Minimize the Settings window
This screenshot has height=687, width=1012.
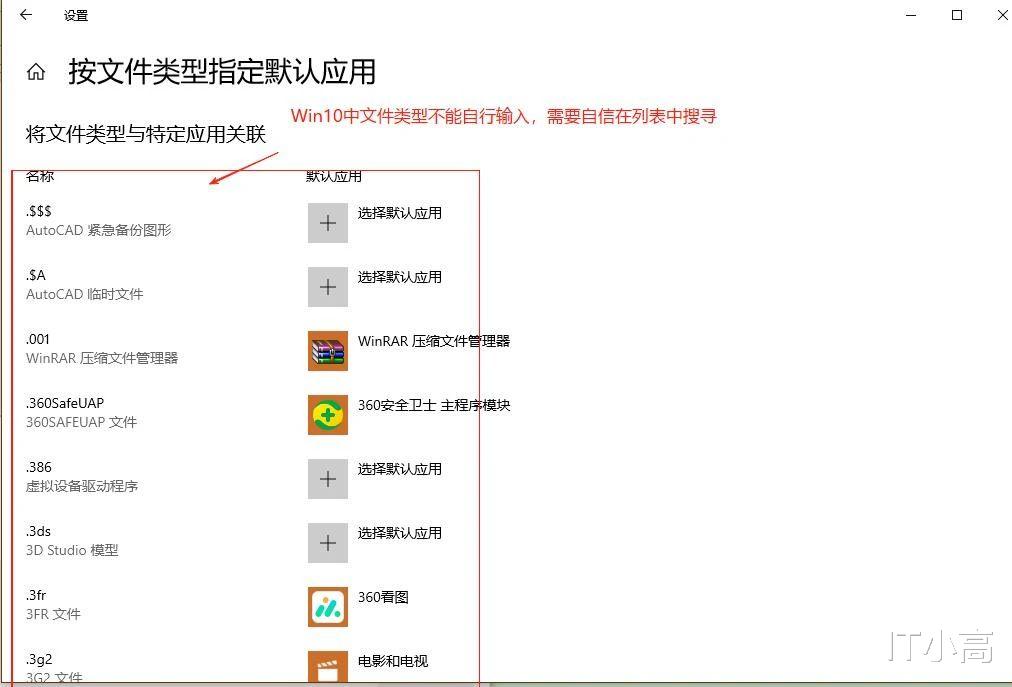coord(911,15)
